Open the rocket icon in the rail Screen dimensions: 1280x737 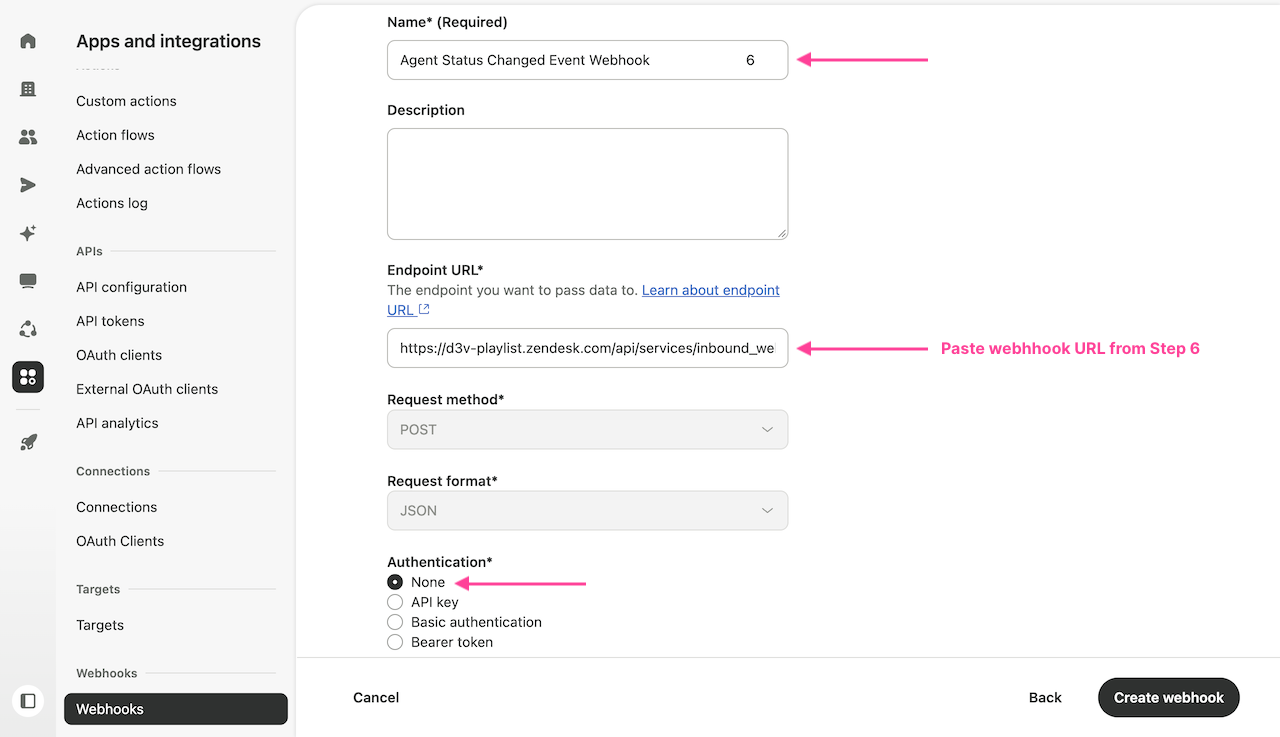28,443
